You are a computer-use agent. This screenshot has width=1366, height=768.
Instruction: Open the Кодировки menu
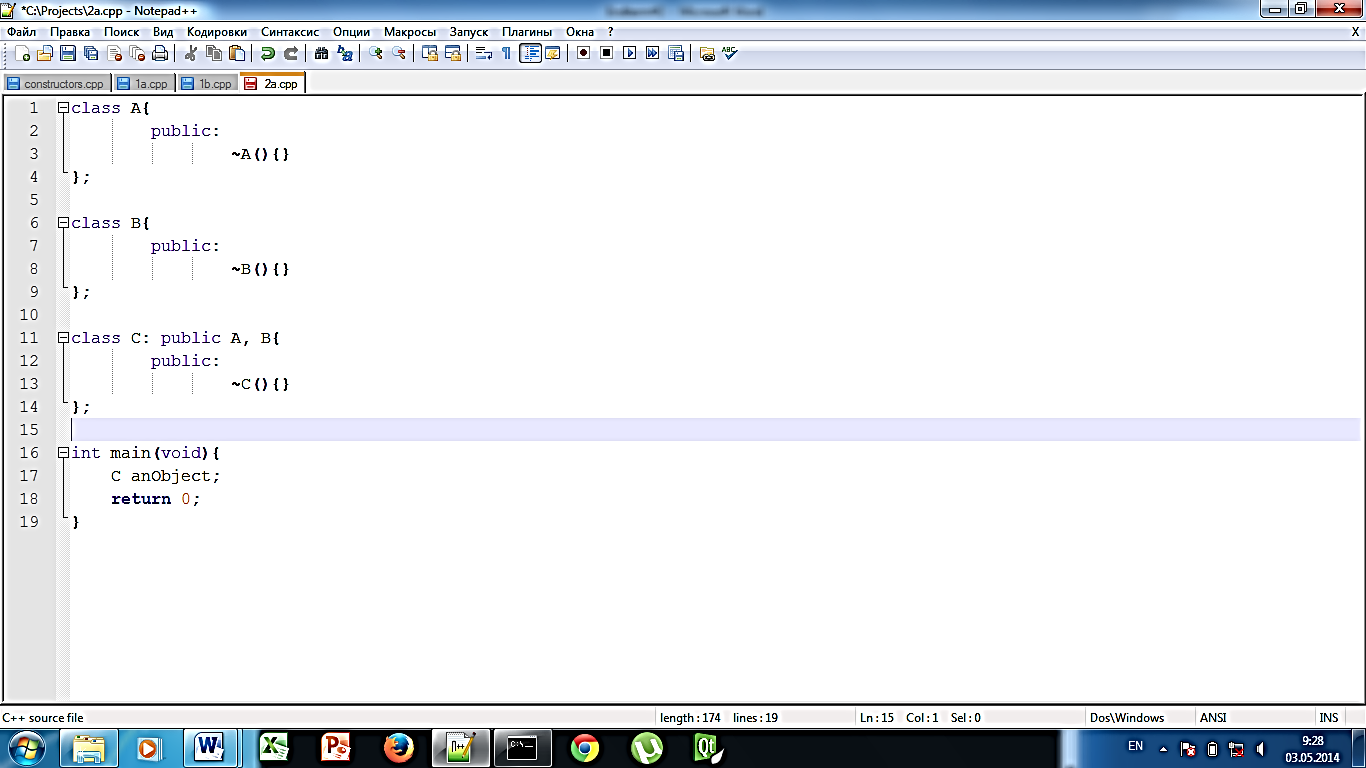[217, 32]
